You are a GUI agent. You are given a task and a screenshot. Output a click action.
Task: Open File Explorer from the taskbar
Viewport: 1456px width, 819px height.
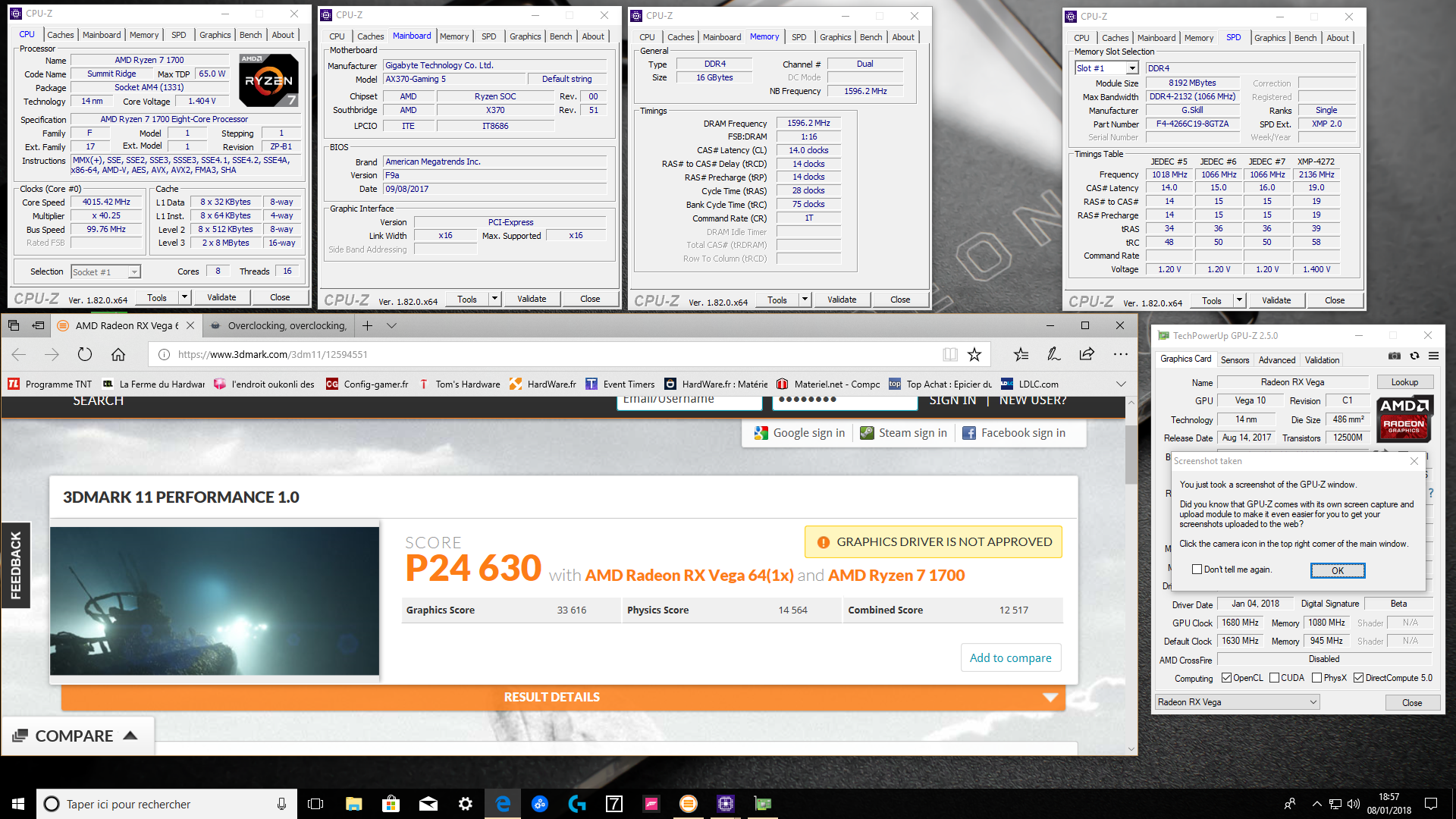pos(353,804)
